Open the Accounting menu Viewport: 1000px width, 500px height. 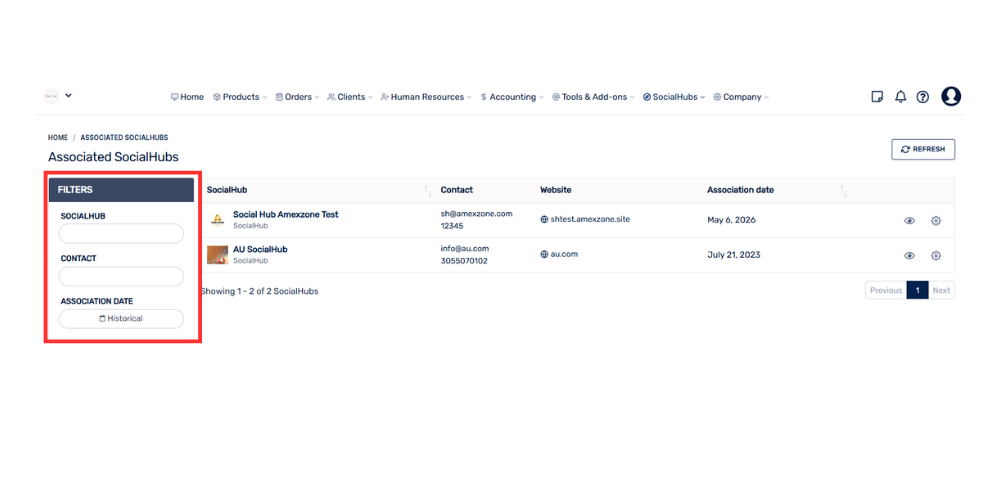tap(512, 97)
